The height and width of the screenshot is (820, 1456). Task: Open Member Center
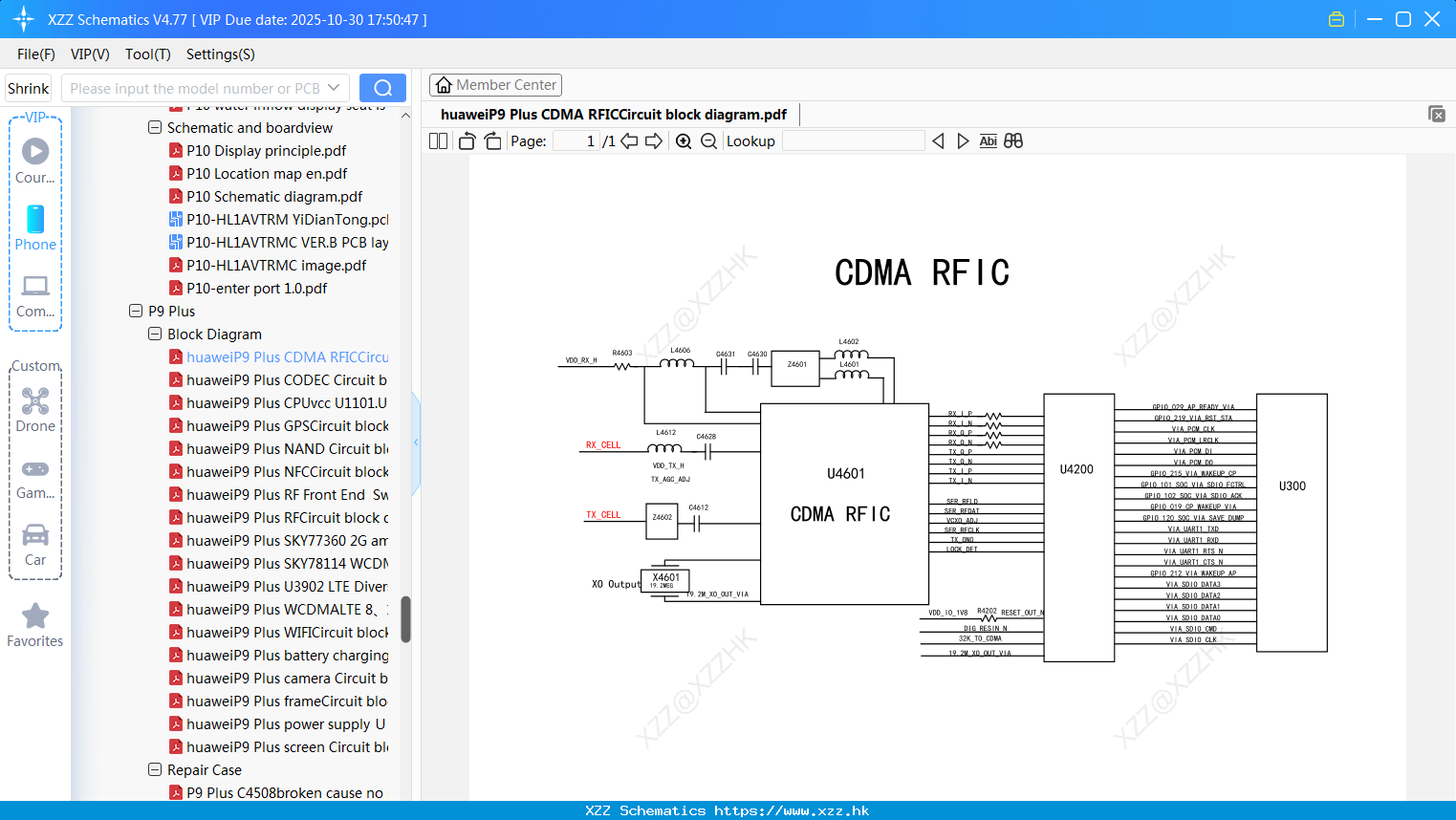point(495,85)
